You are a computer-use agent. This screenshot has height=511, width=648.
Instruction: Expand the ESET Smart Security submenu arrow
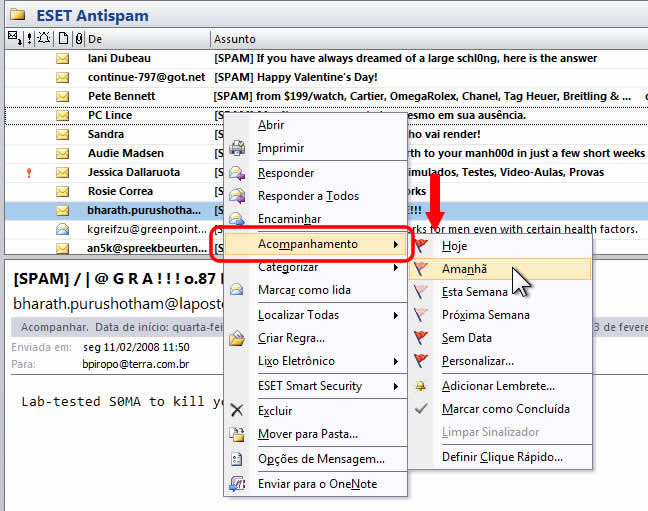[x=395, y=387]
